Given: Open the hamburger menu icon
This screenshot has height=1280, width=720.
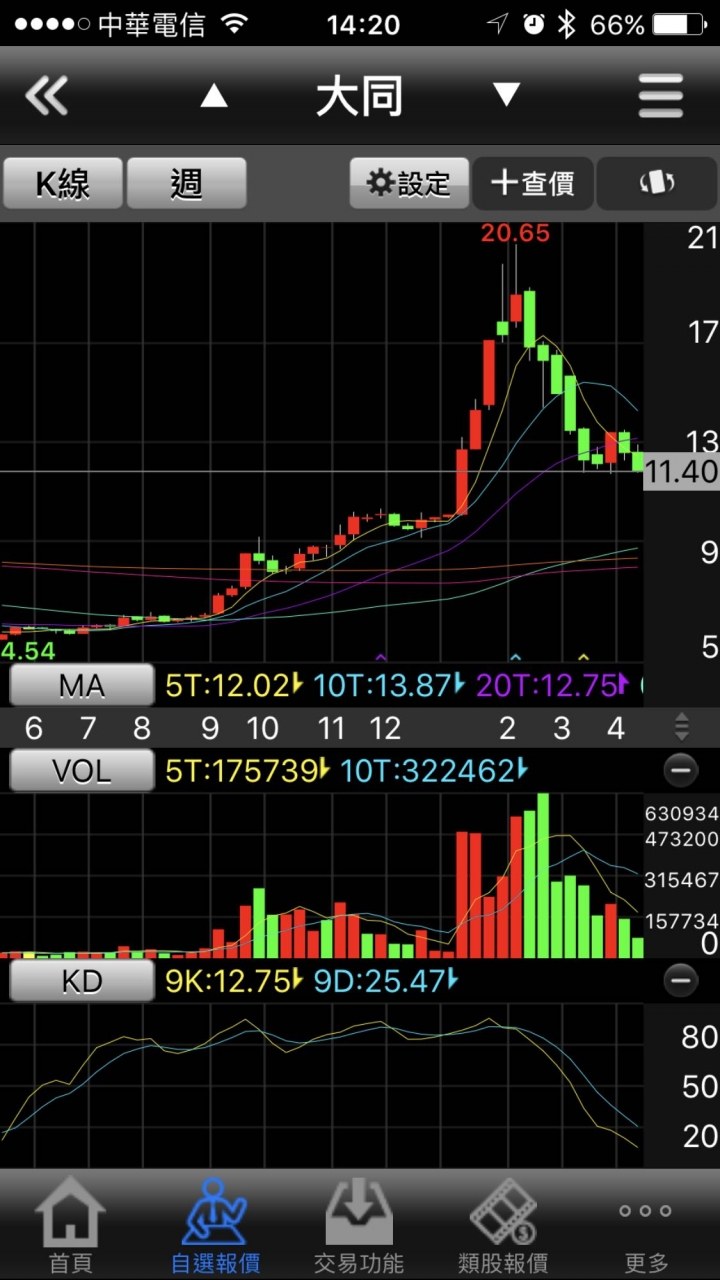Looking at the screenshot, I should [x=661, y=97].
